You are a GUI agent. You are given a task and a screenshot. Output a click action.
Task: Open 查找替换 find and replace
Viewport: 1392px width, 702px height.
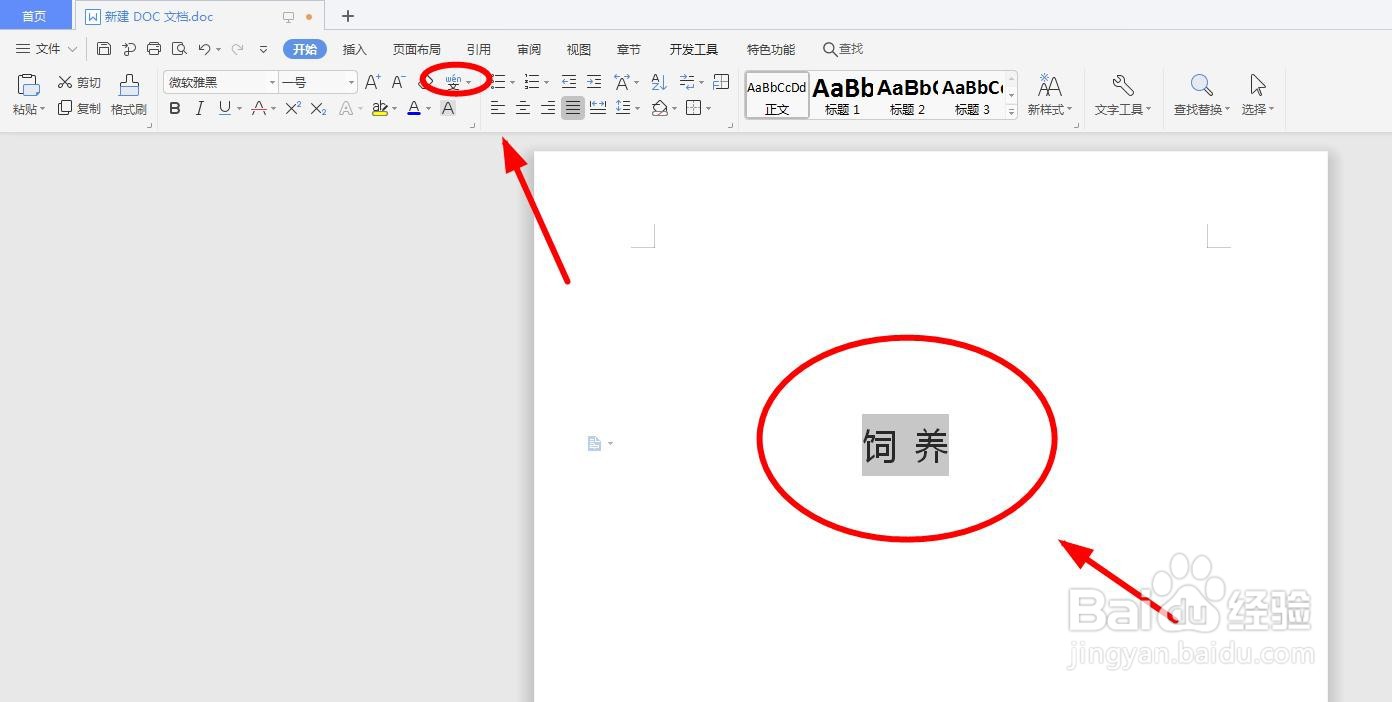coord(1202,95)
